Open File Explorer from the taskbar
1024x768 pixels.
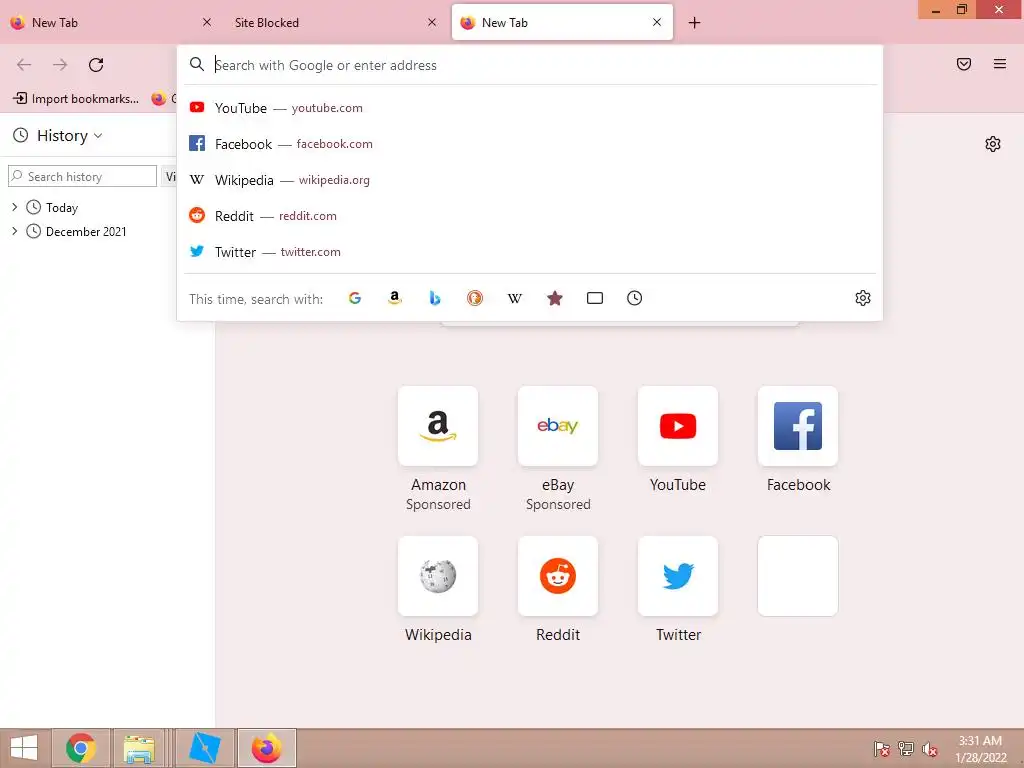click(139, 748)
